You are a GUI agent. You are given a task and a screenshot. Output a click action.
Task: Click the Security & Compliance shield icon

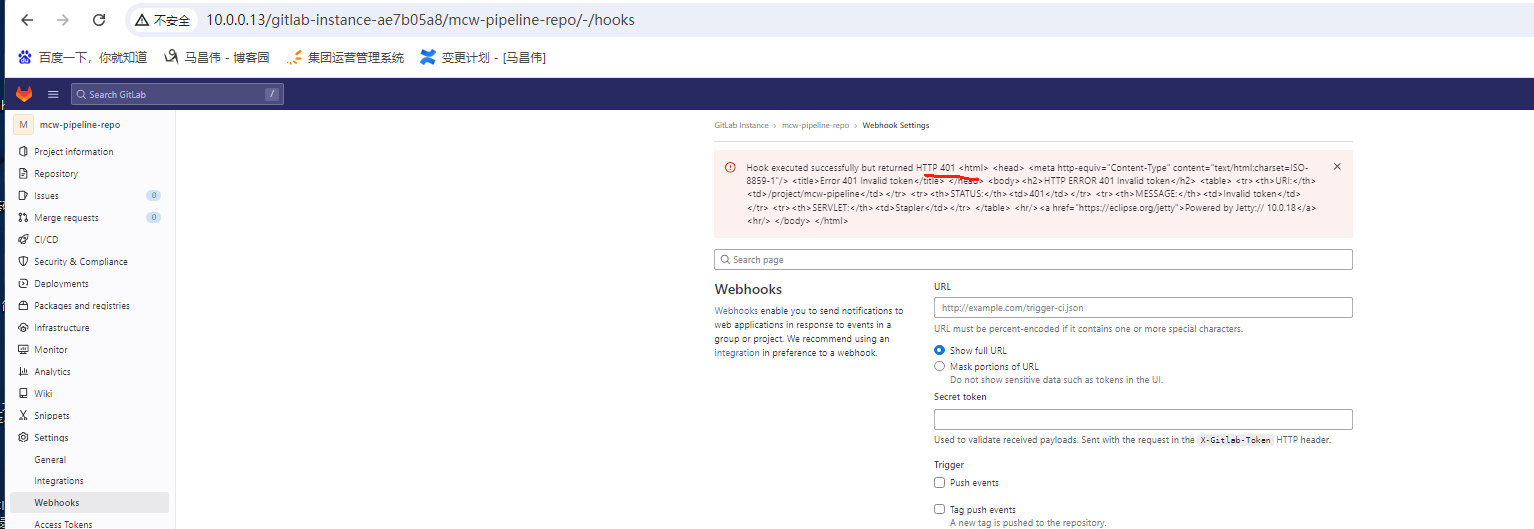click(x=23, y=262)
